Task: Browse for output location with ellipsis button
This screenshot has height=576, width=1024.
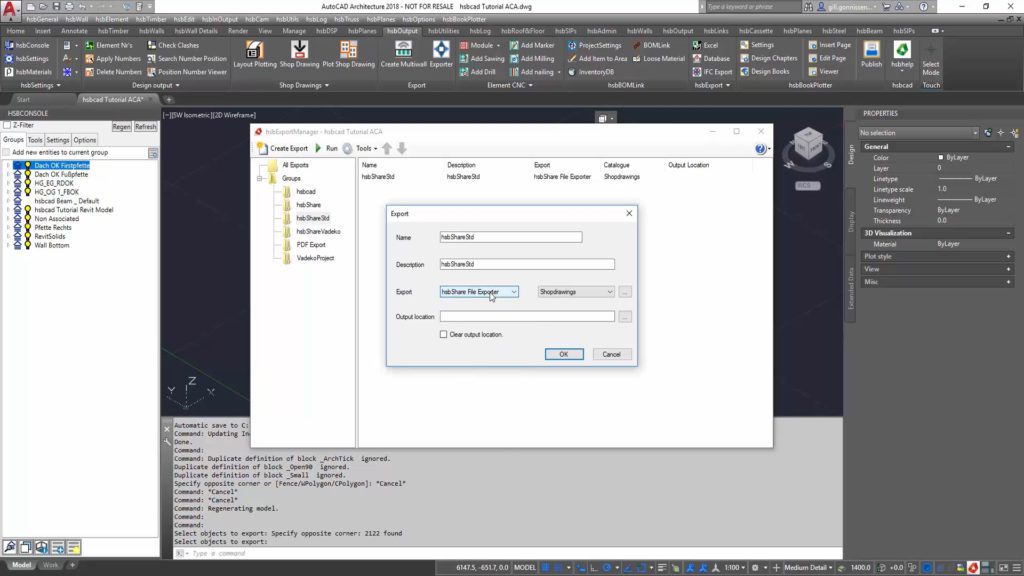Action: click(x=625, y=317)
